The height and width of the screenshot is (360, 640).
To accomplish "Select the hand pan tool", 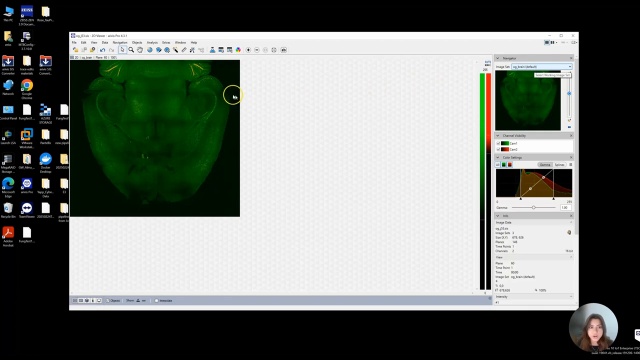I will pos(140,50).
